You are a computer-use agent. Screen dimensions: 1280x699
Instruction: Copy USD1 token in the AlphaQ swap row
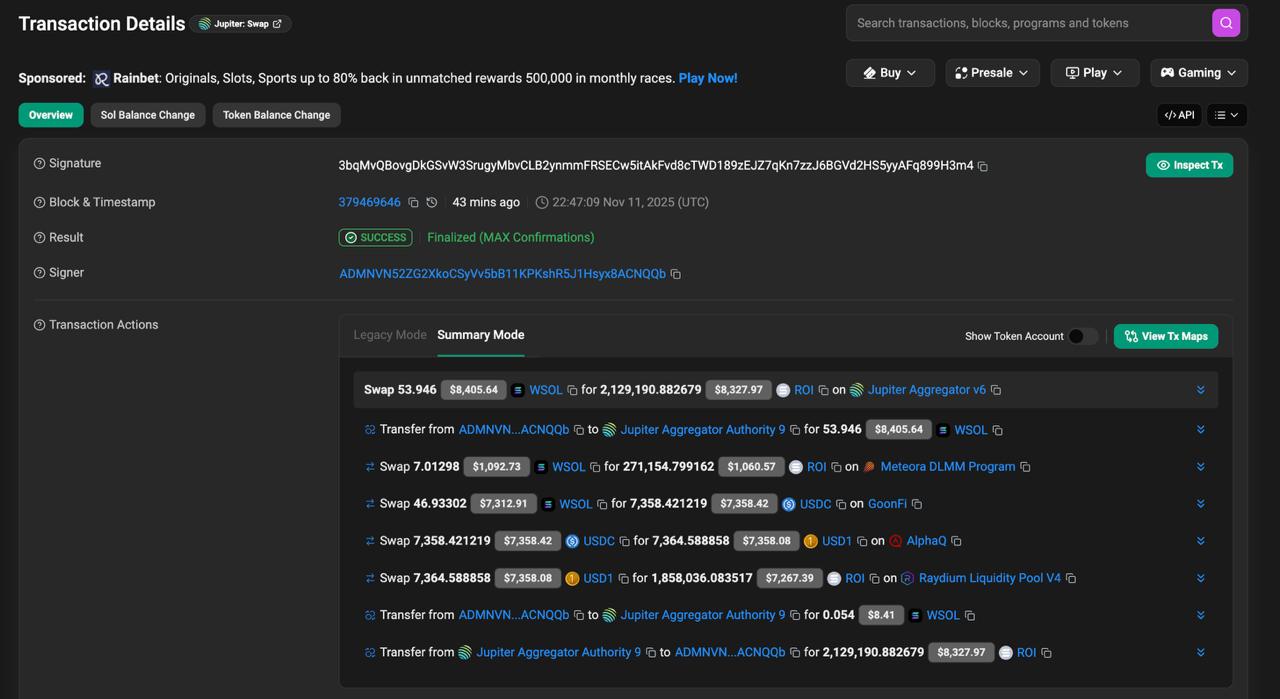862,541
